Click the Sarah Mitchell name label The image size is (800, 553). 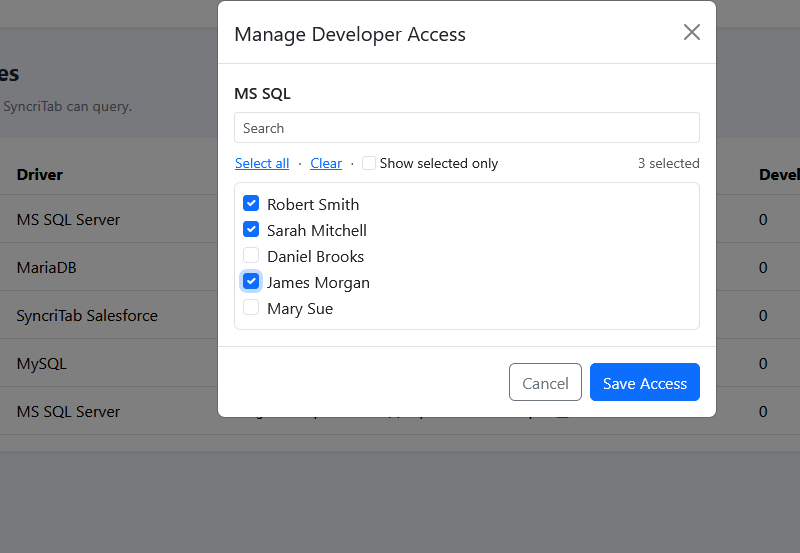[x=317, y=231]
